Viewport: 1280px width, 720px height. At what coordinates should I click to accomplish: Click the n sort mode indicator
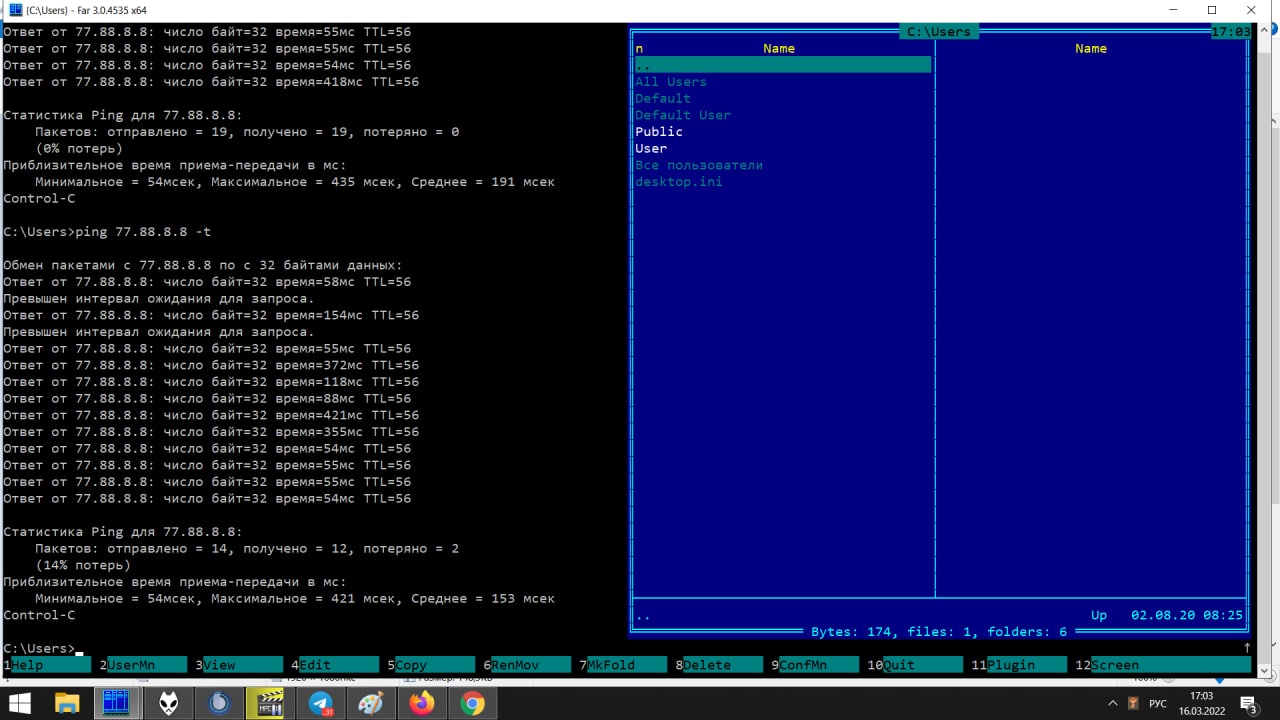639,48
